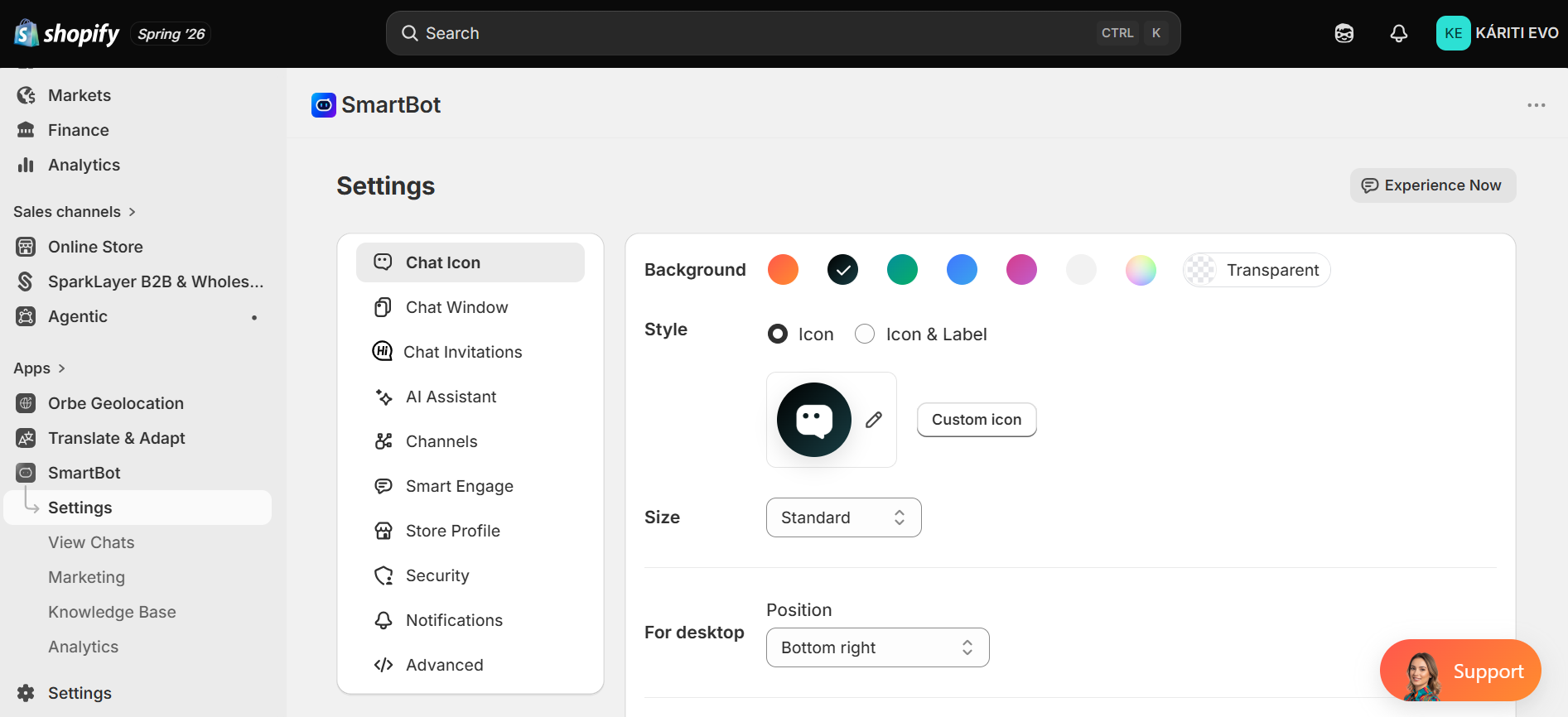
Task: Click the Translate & Adapt icon
Action: (x=27, y=438)
